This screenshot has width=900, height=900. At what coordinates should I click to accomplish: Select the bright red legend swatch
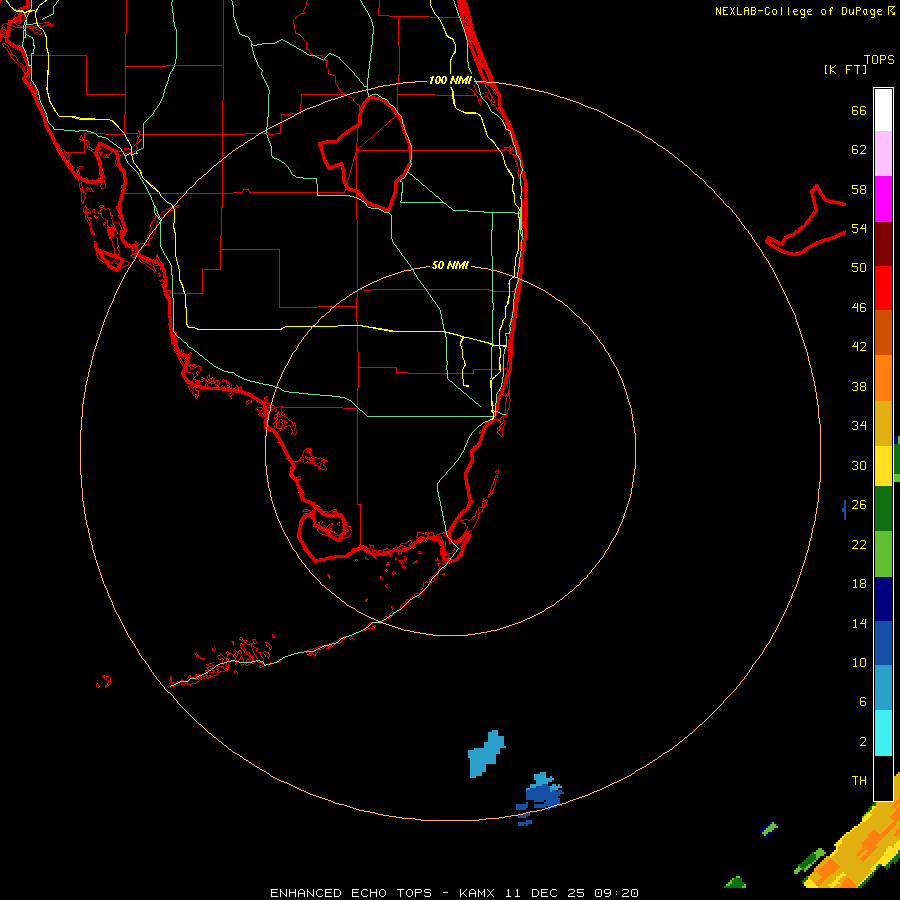tap(883, 288)
